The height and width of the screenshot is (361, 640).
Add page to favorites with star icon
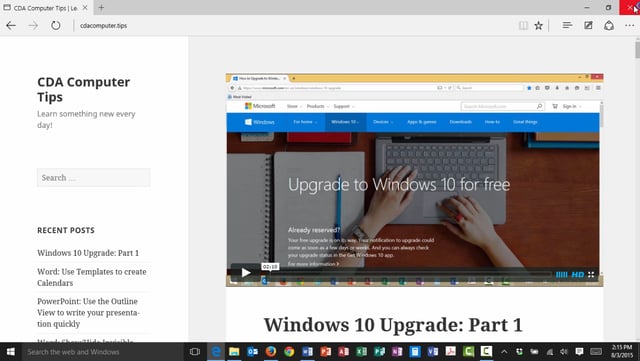tap(538, 26)
